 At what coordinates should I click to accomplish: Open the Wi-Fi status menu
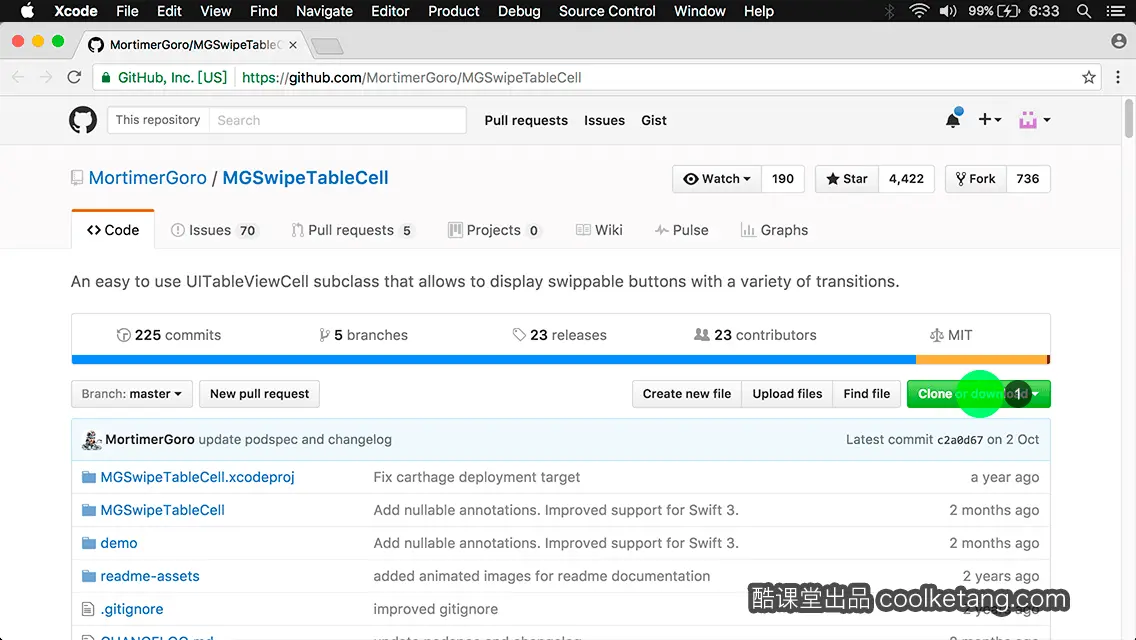(x=919, y=11)
